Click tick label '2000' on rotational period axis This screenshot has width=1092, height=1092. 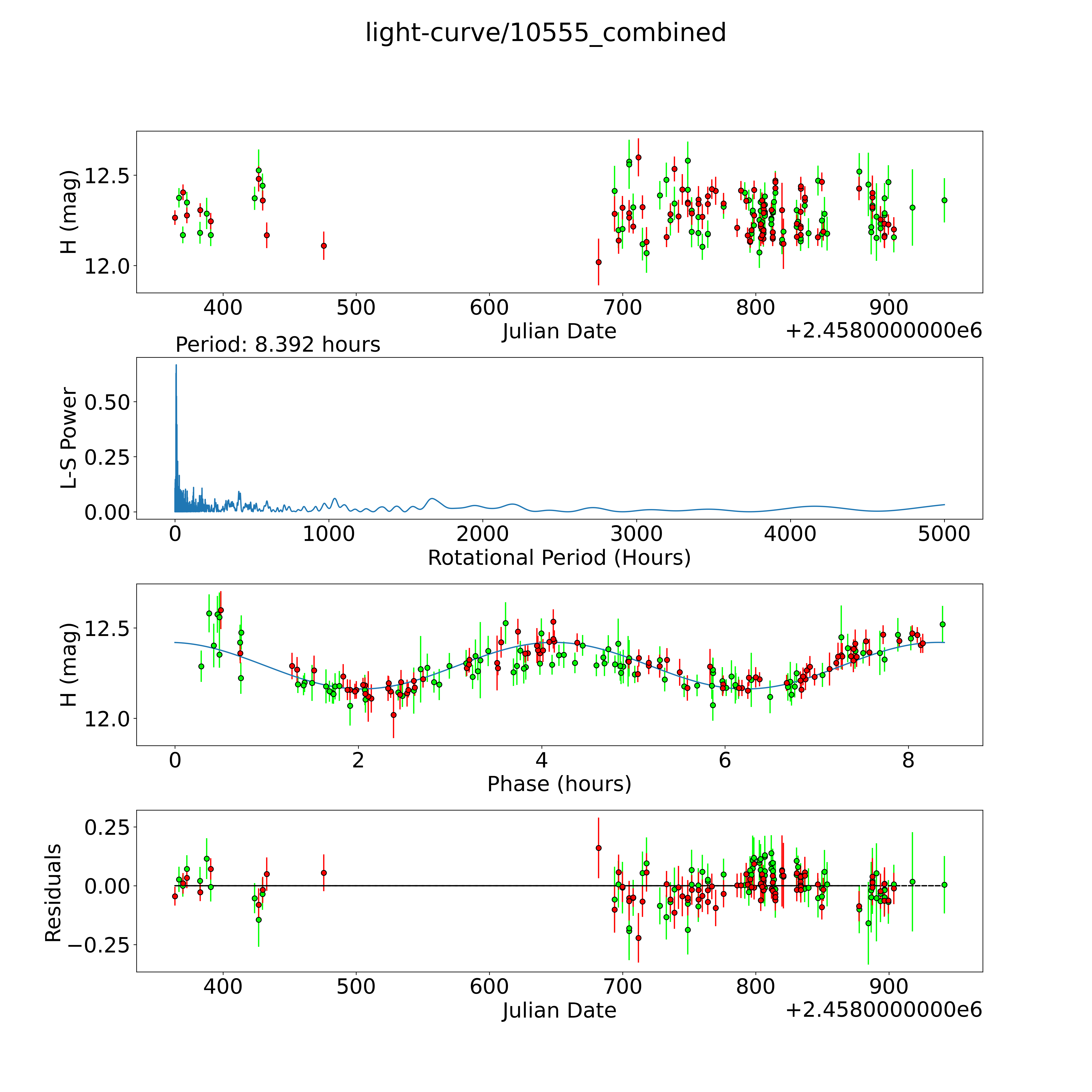point(483,534)
